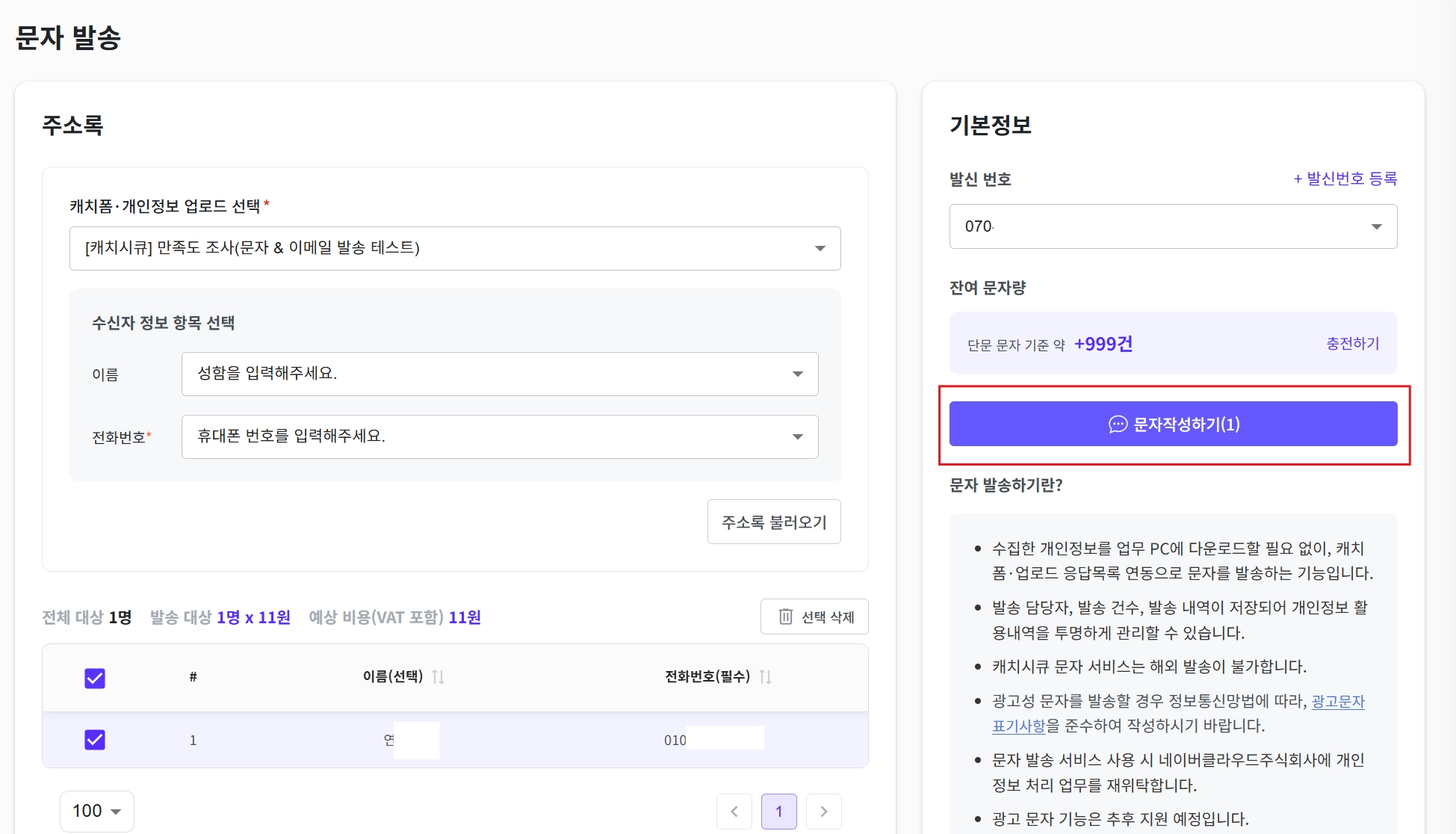Toggle the select-all checkbox in table header
This screenshot has height=834, width=1456.
pos(95,678)
